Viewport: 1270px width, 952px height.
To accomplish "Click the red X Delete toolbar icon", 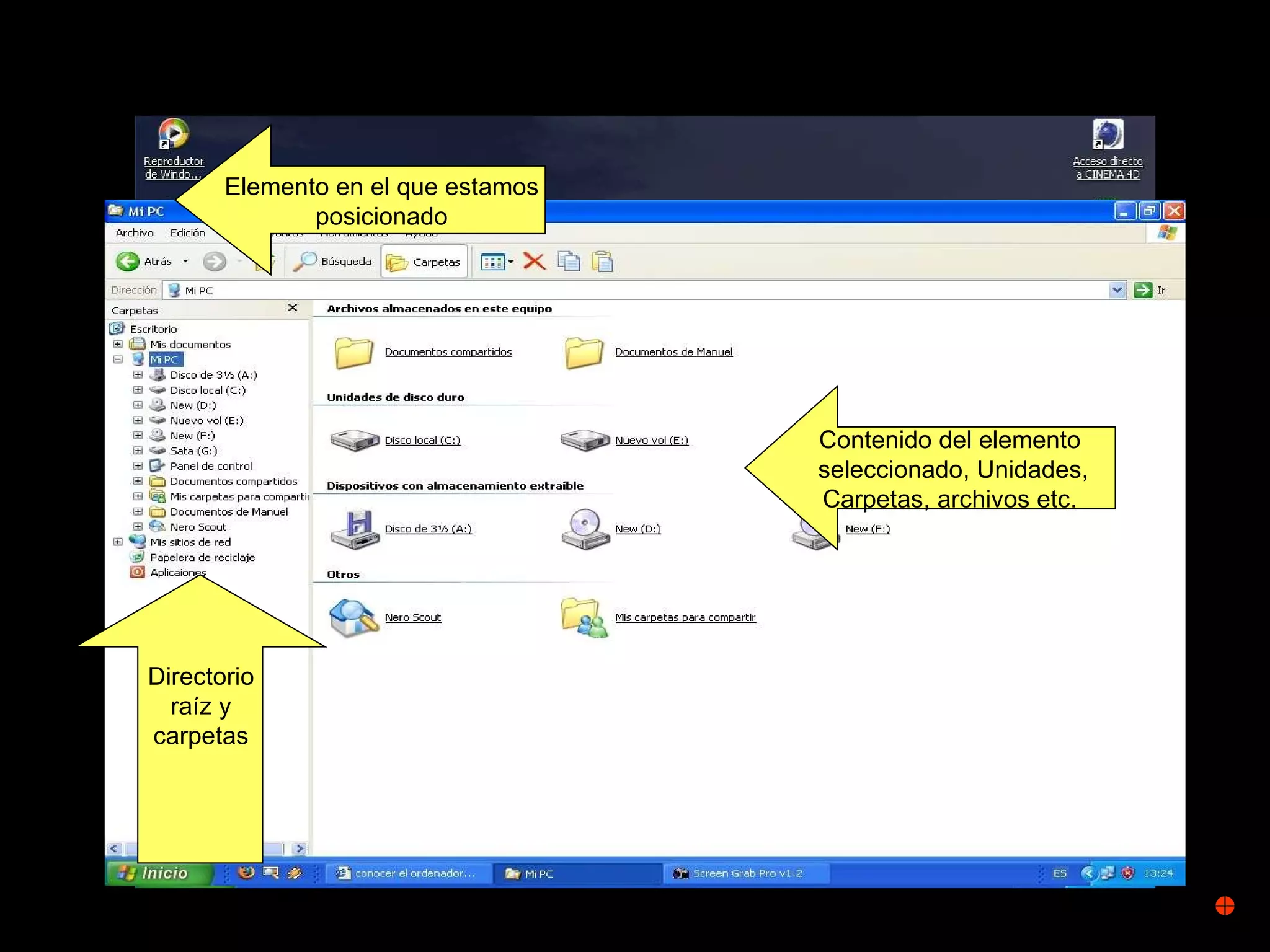I will [534, 262].
